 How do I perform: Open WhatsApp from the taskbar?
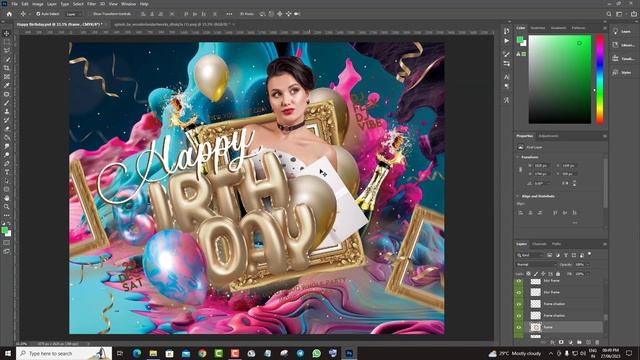pyautogui.click(x=316, y=353)
